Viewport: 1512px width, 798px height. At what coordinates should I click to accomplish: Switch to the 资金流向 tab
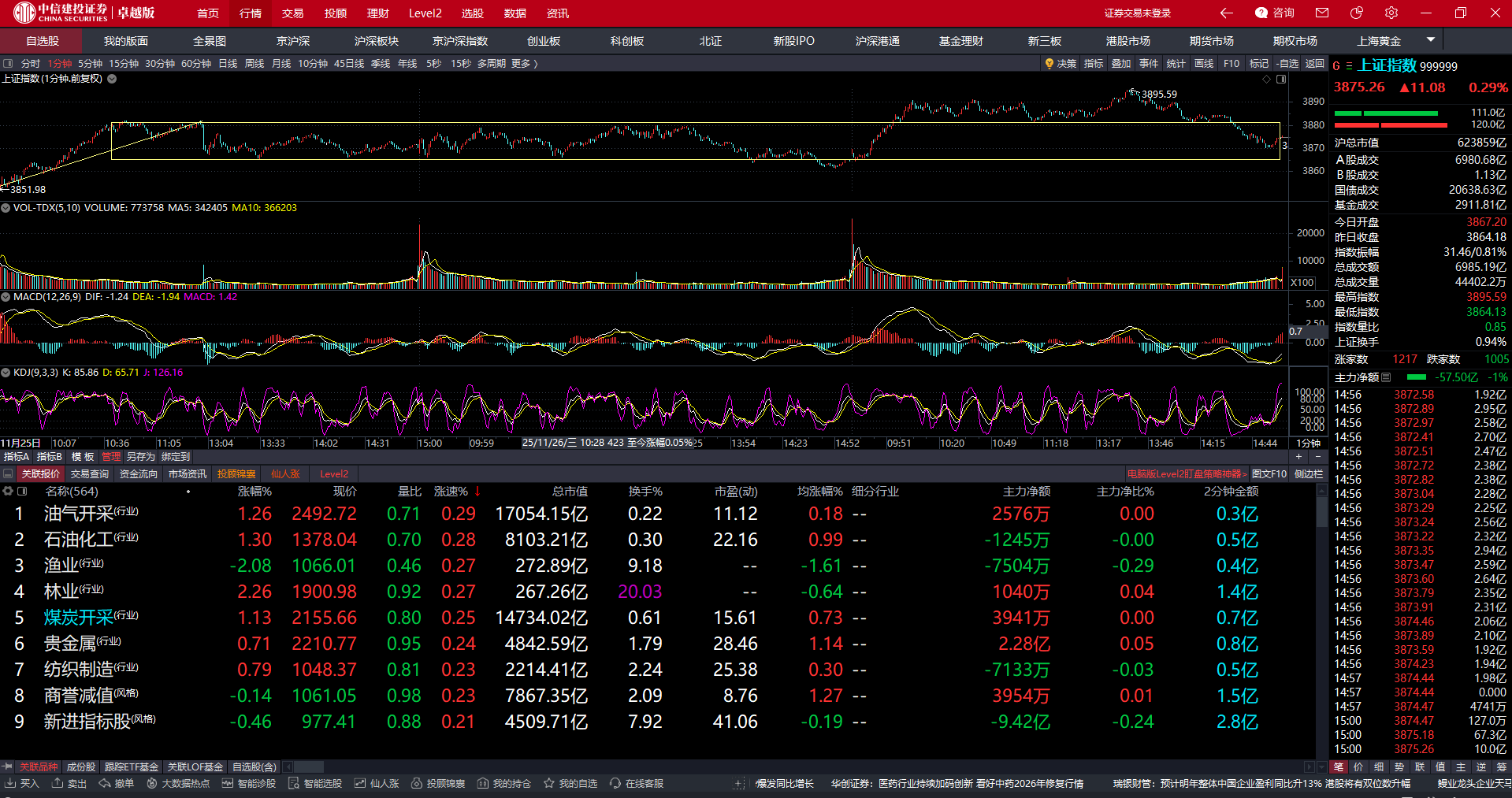(x=139, y=473)
